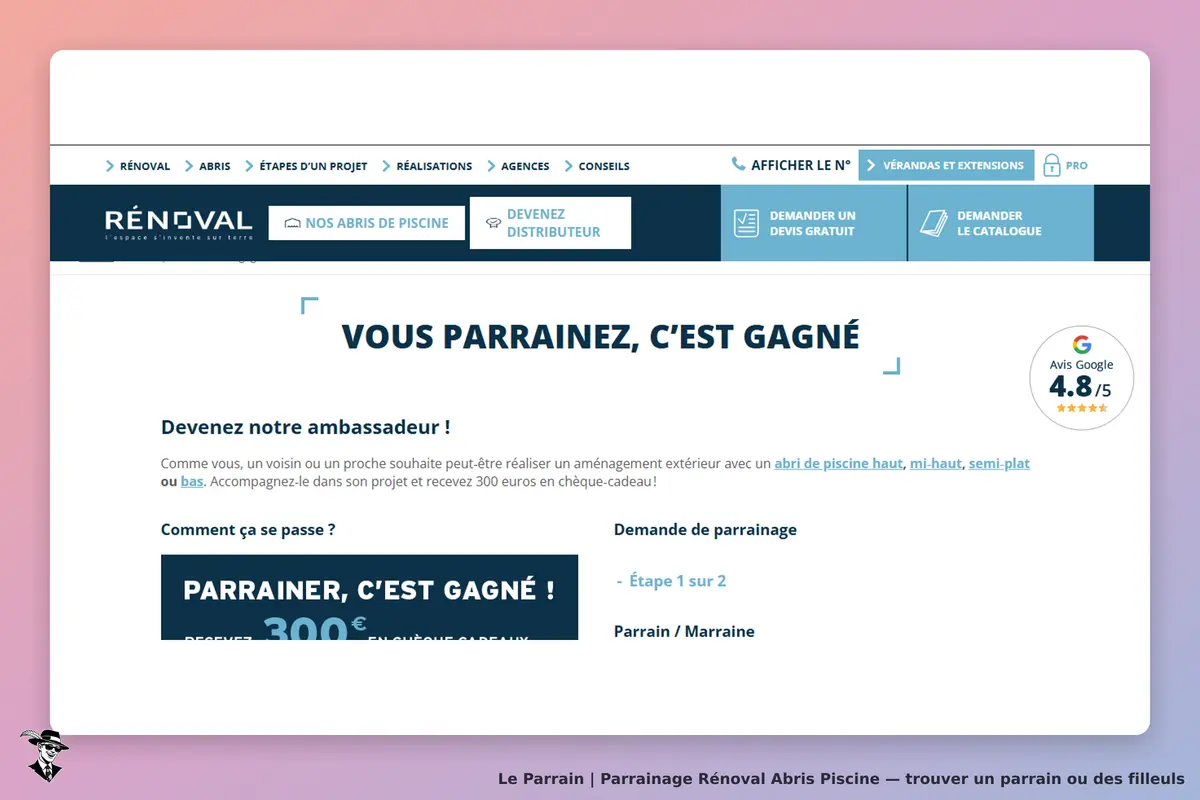Viewport: 1200px width, 800px height.
Task: Click 'Comment ça se passe ?' heading
Action: point(248,530)
